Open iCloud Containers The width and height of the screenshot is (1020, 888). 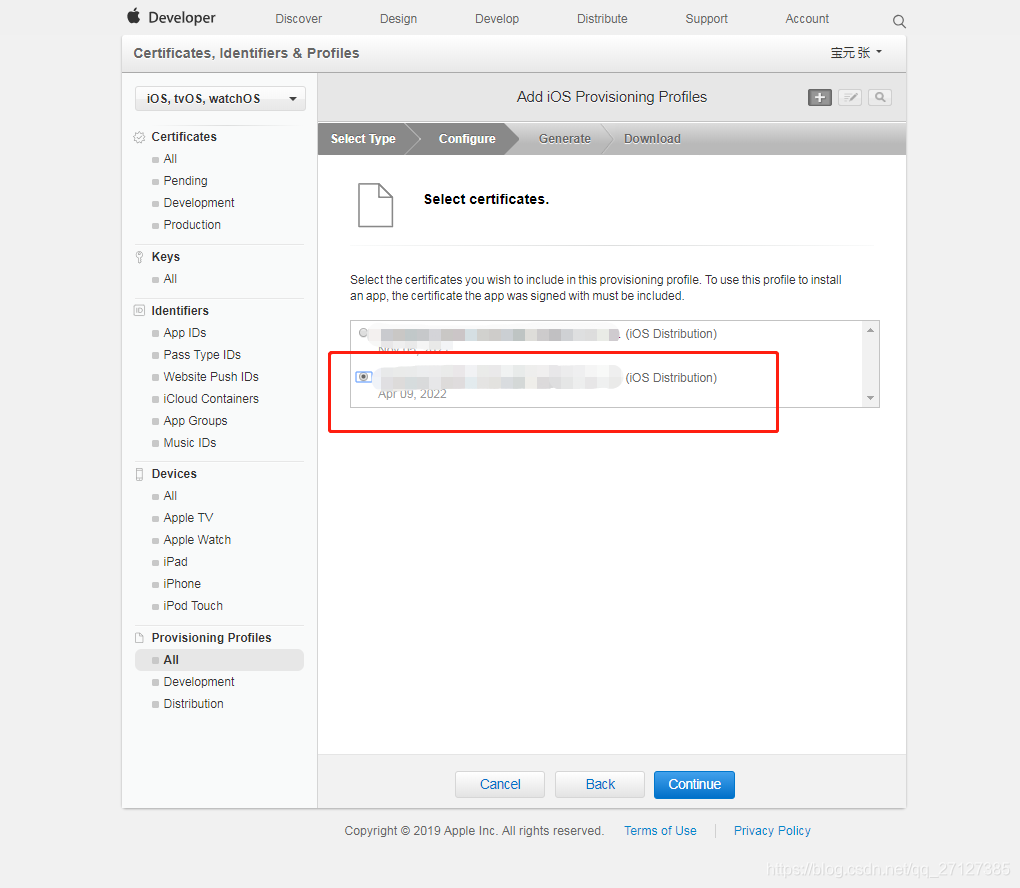point(211,399)
